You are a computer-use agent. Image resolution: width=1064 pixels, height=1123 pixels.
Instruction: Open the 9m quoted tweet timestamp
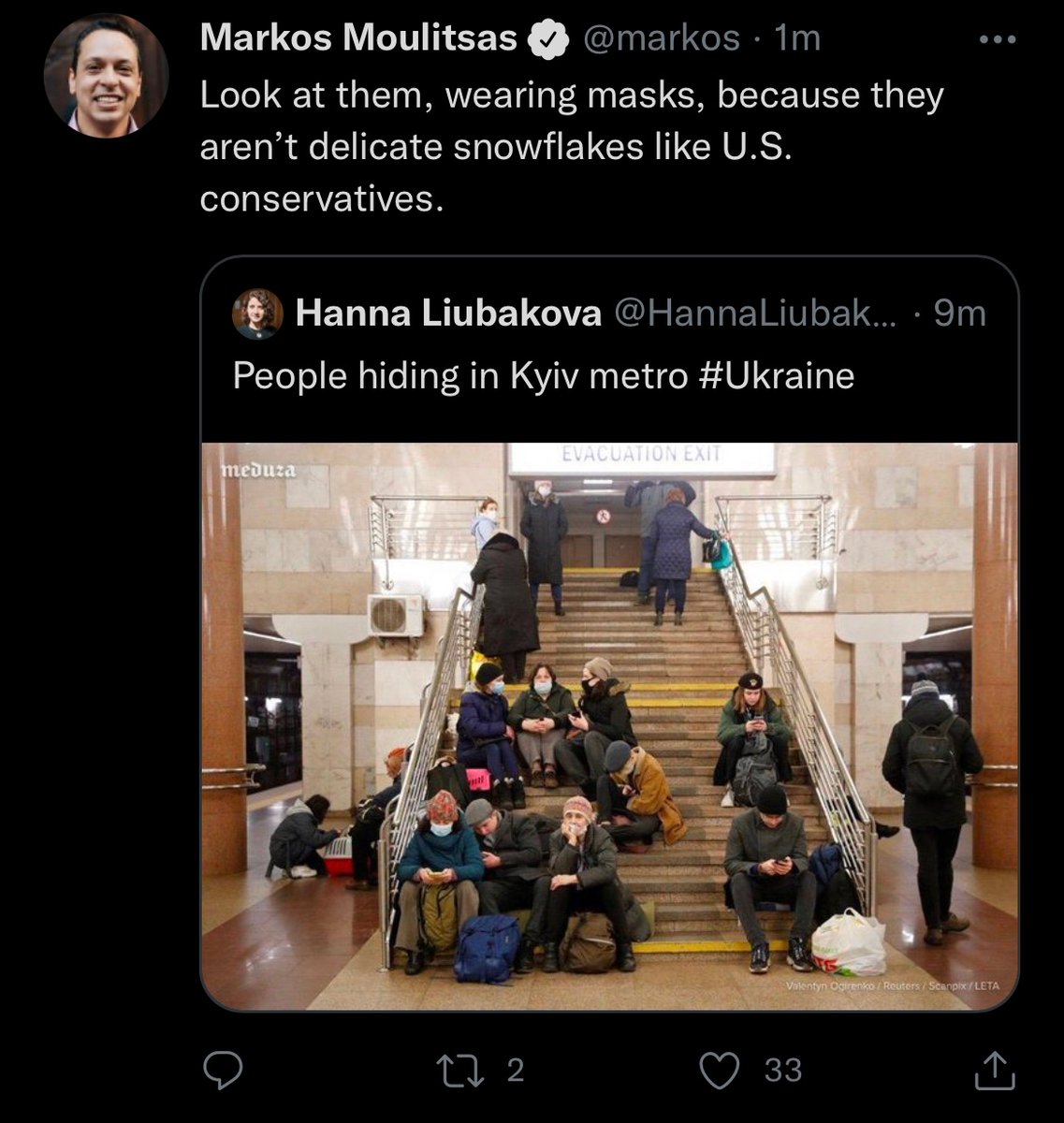click(959, 314)
